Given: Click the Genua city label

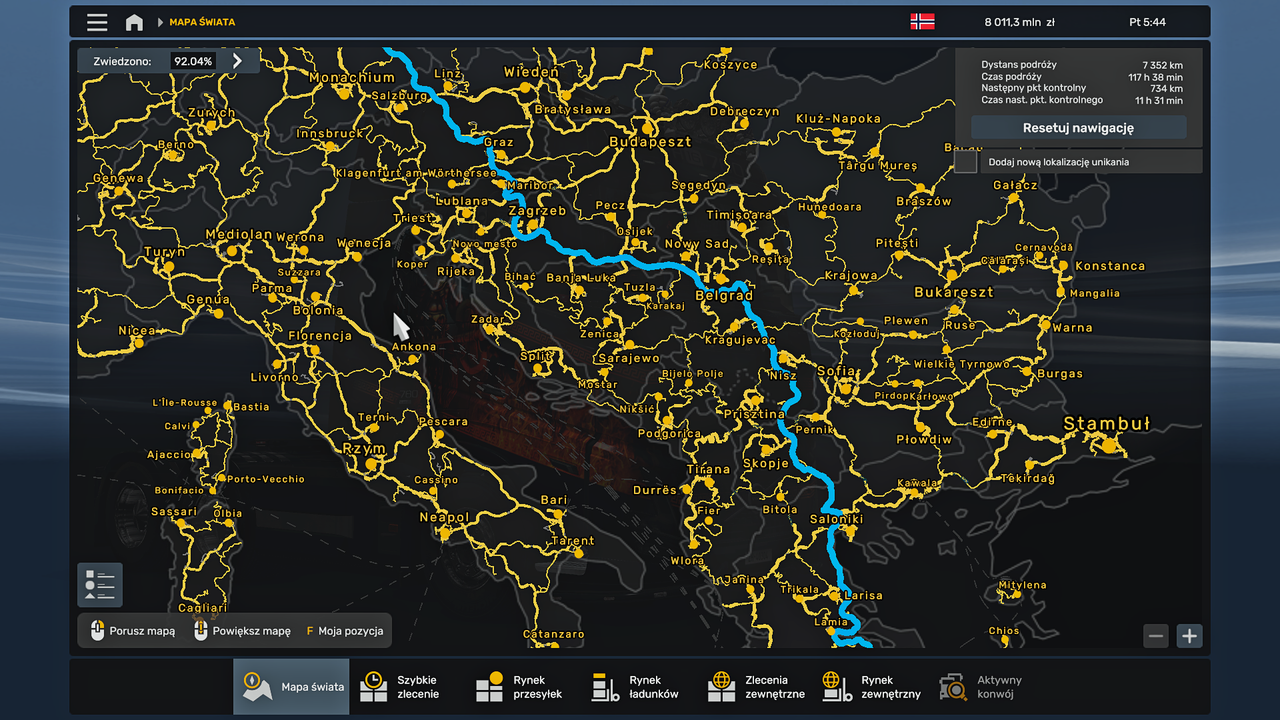Looking at the screenshot, I should [x=208, y=299].
